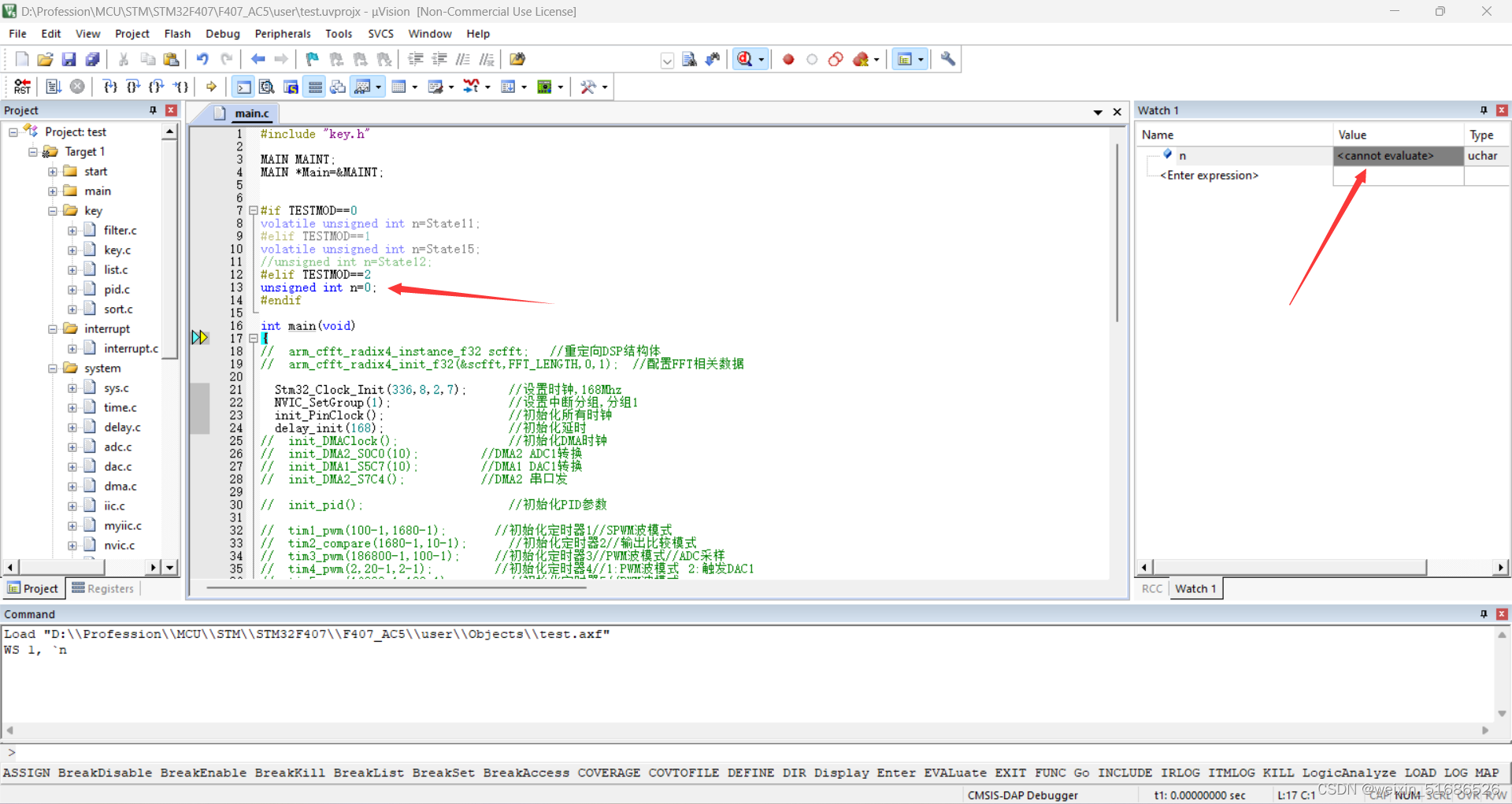
Task: Open the Peripherals menu
Action: [283, 34]
